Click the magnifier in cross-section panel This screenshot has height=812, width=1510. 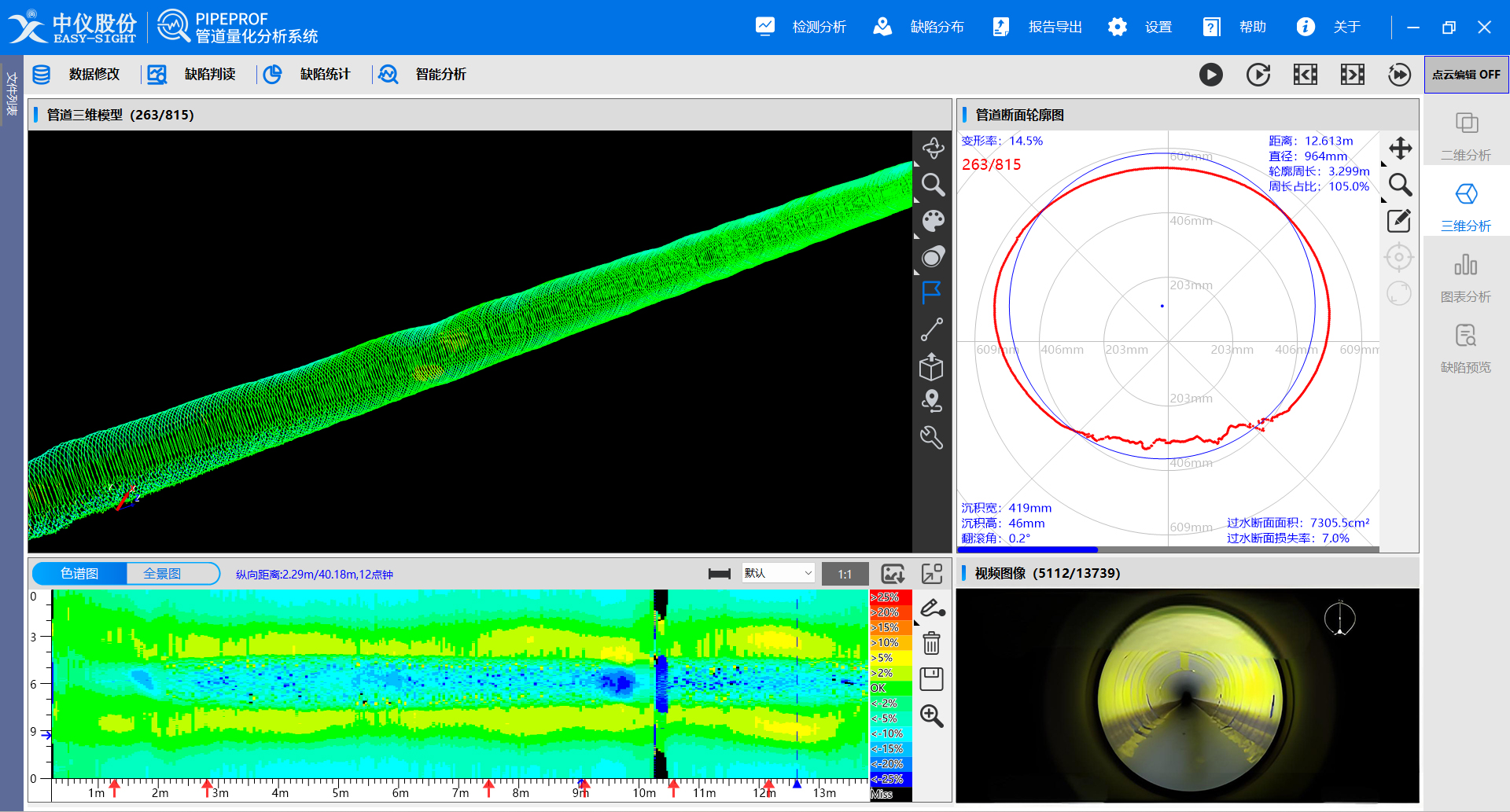pyautogui.click(x=1399, y=185)
